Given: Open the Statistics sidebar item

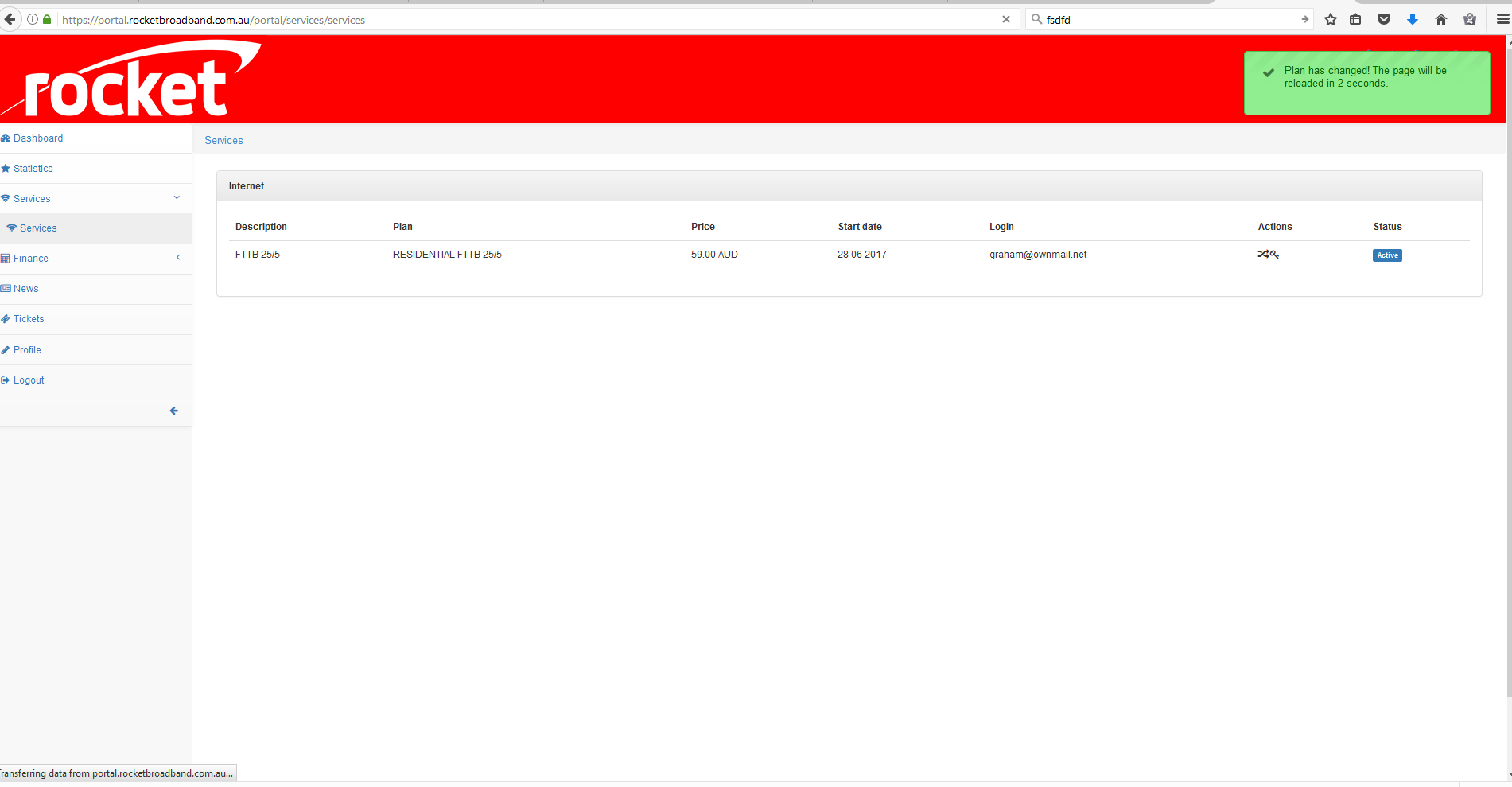Looking at the screenshot, I should point(33,169).
